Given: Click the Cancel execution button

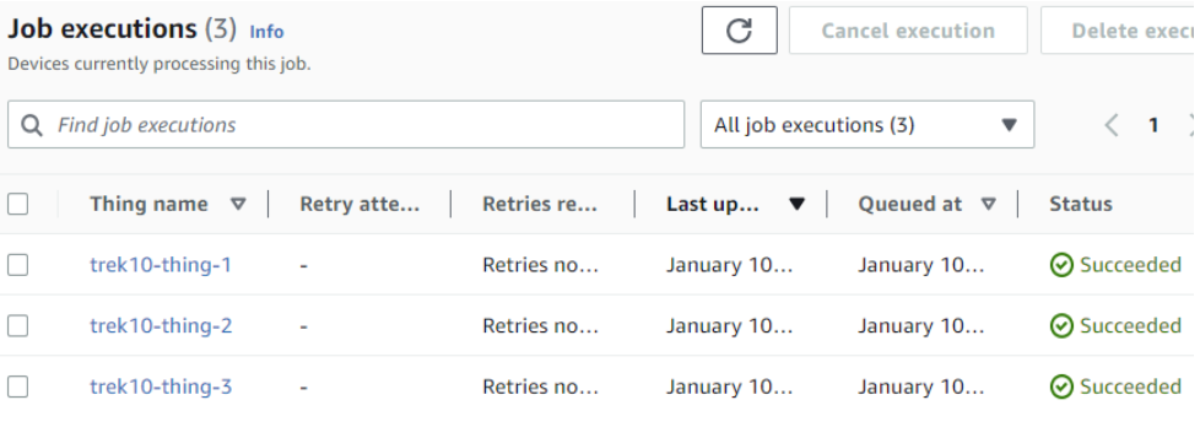Looking at the screenshot, I should (x=908, y=31).
